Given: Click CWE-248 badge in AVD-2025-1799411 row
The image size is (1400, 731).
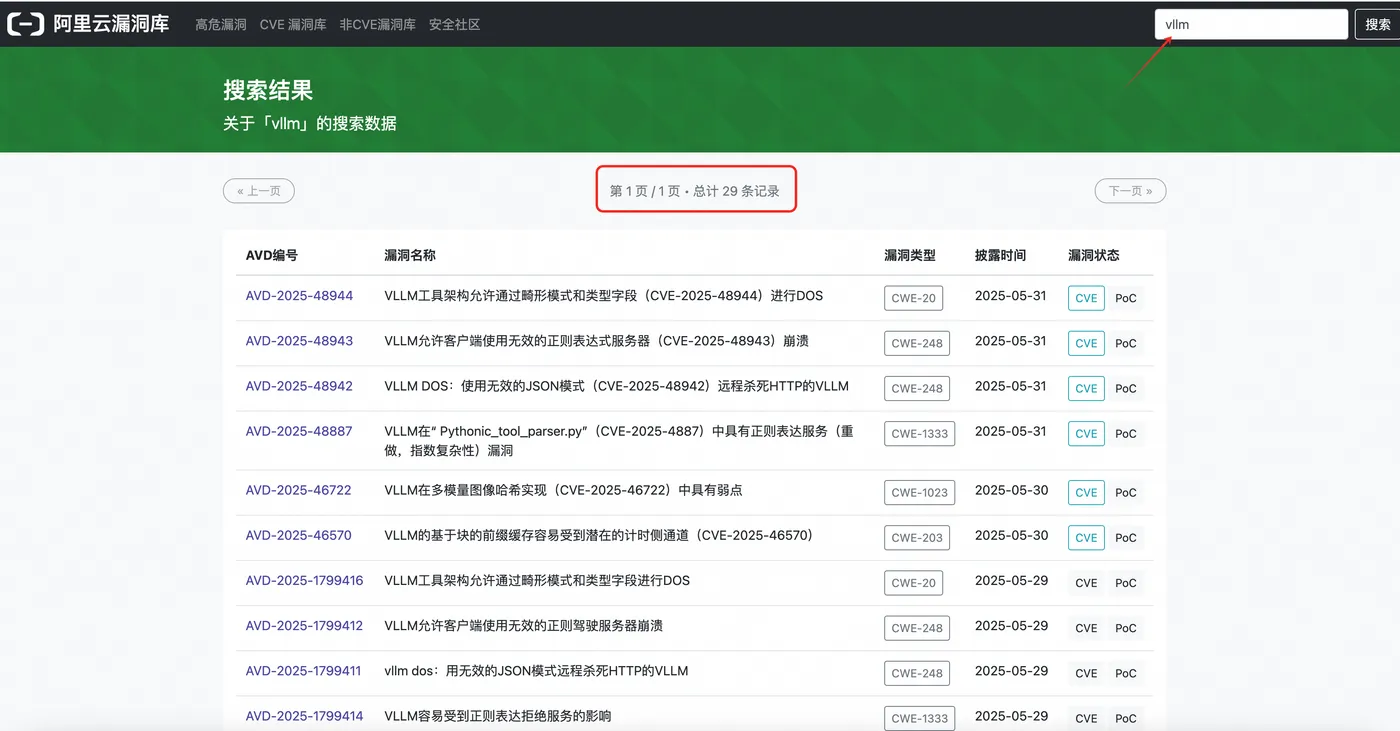Looking at the screenshot, I should point(917,672).
